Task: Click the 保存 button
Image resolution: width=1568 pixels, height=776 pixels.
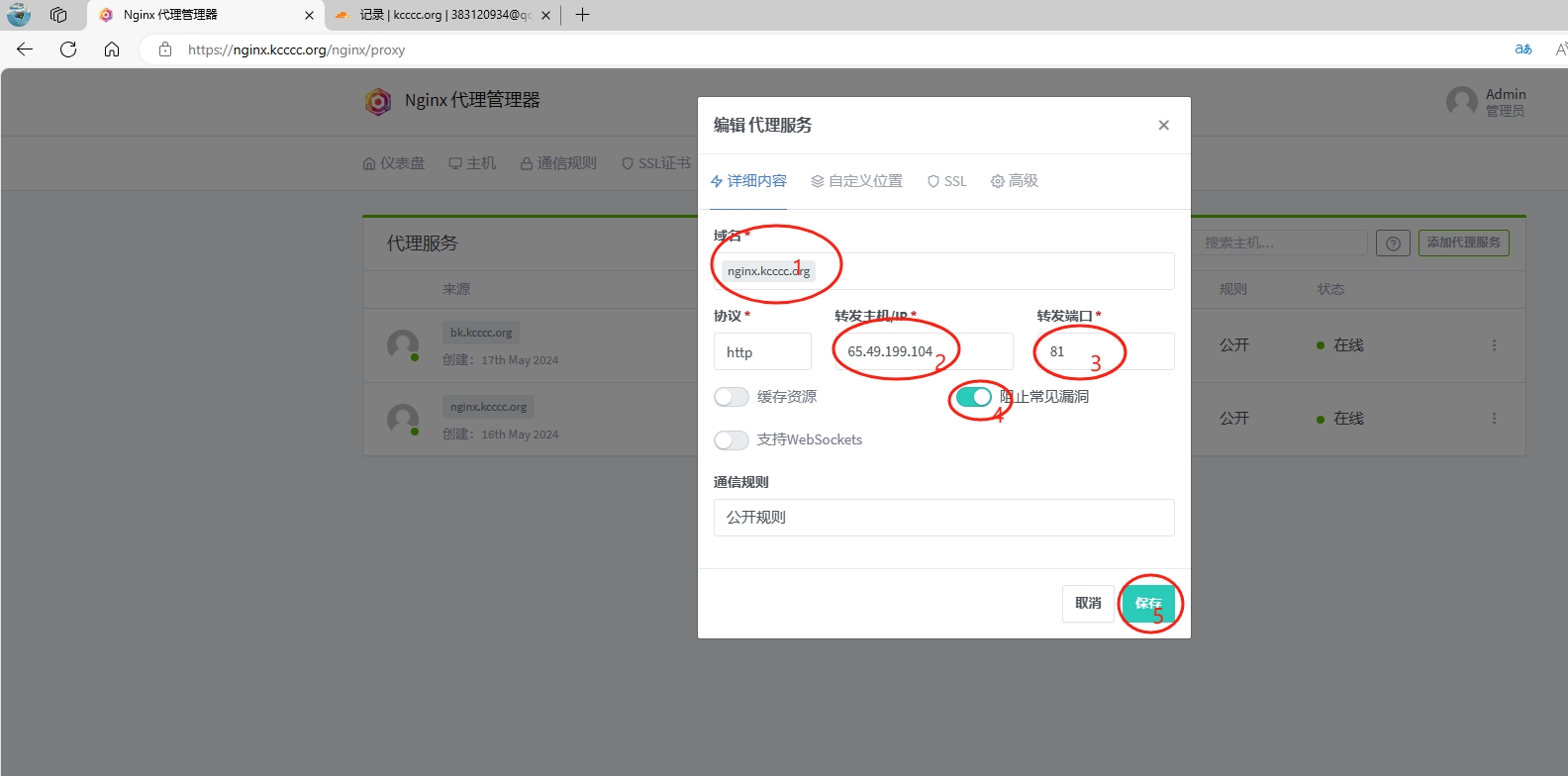Action: click(x=1148, y=604)
